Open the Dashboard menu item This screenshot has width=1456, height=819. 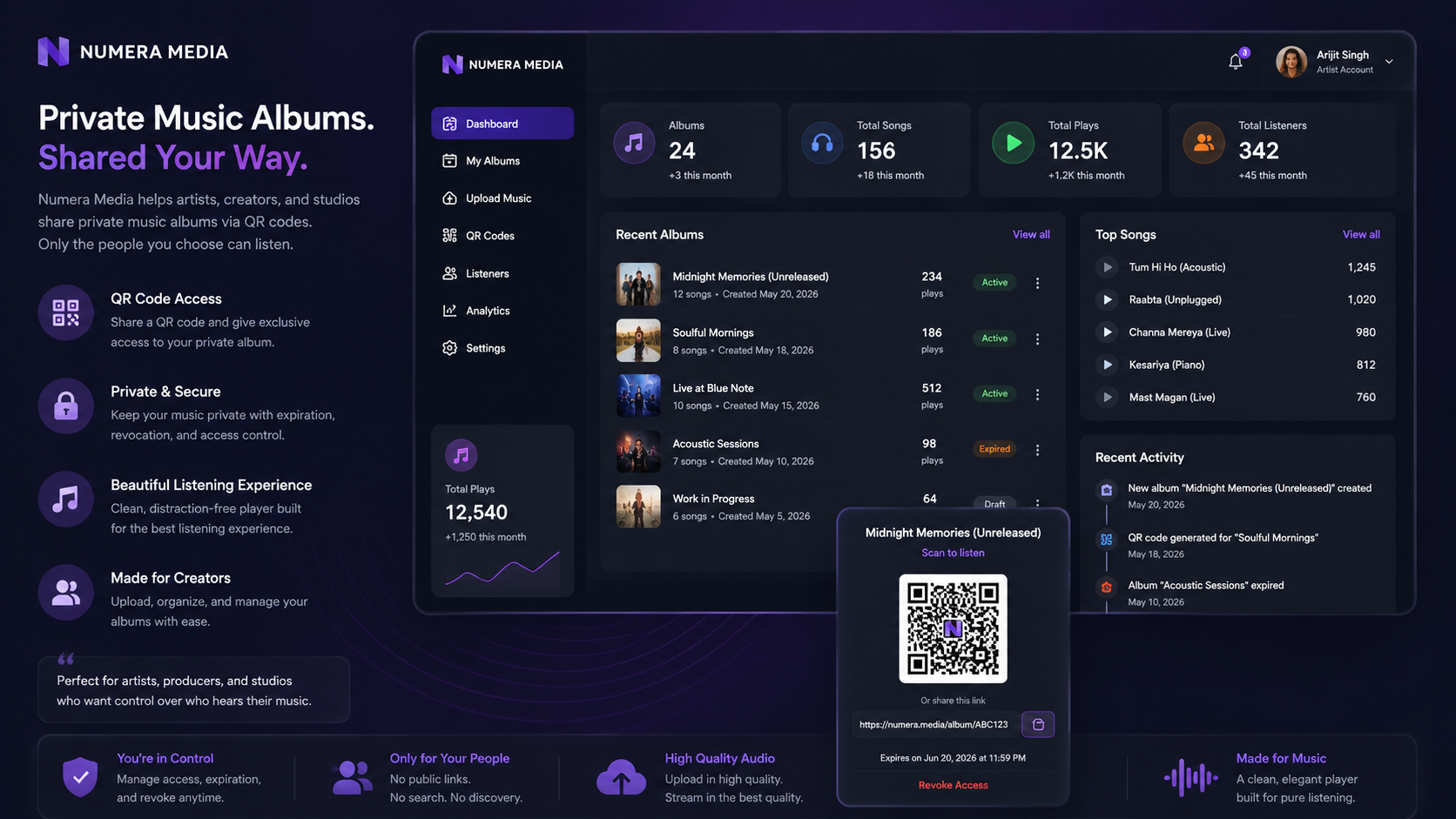502,124
